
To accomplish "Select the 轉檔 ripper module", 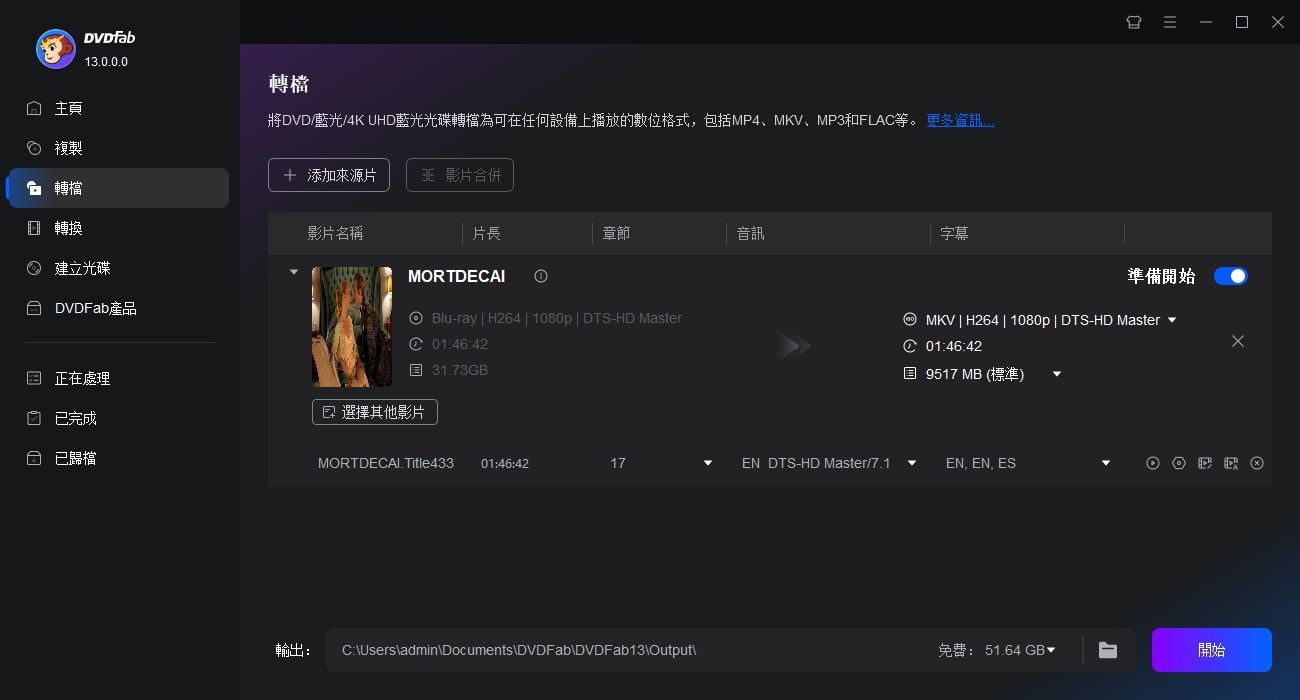I will pos(118,188).
